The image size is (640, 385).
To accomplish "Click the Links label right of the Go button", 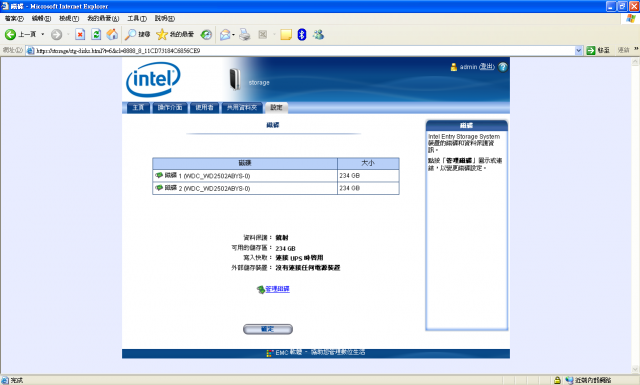I will (623, 50).
